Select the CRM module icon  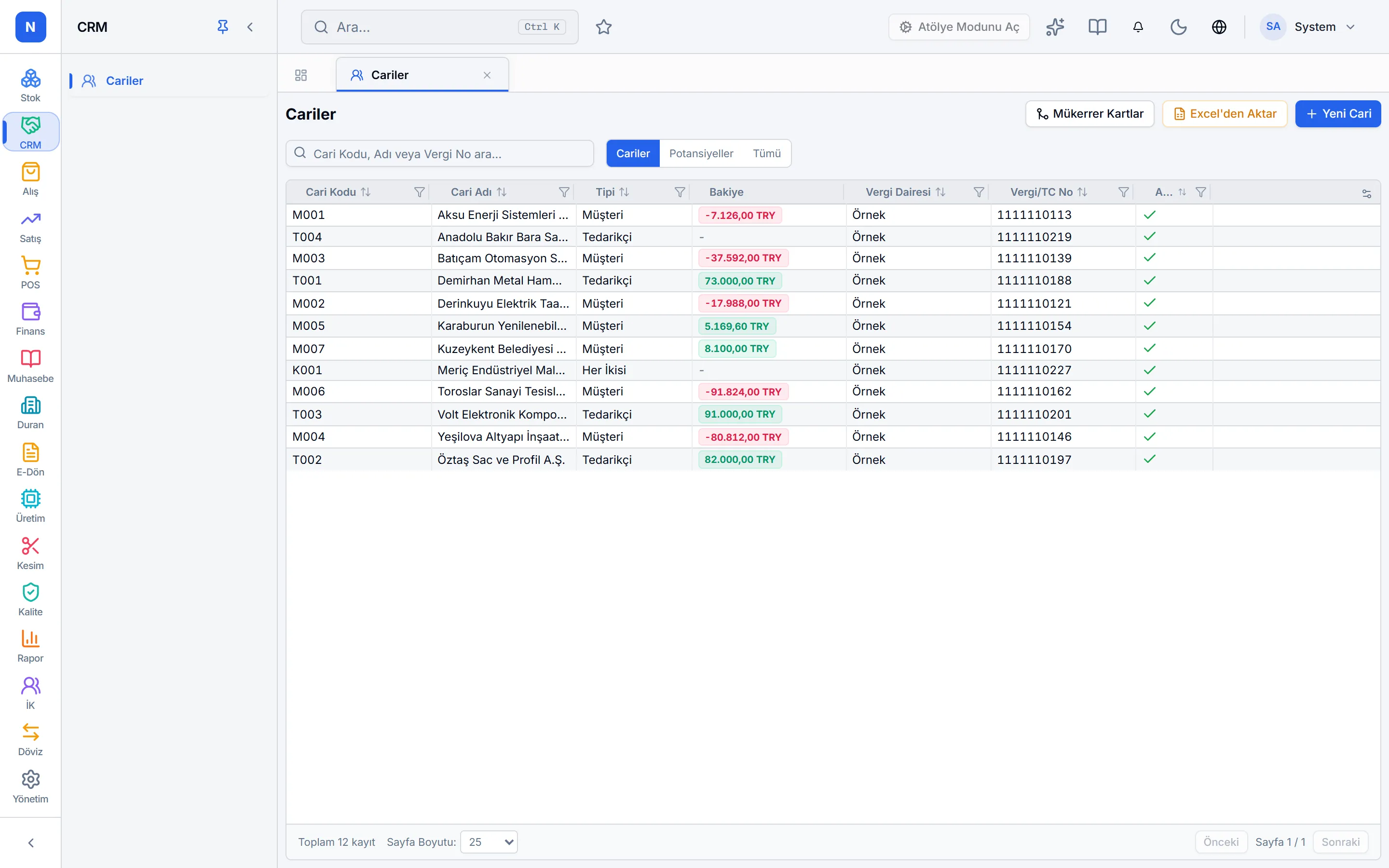[x=30, y=132]
